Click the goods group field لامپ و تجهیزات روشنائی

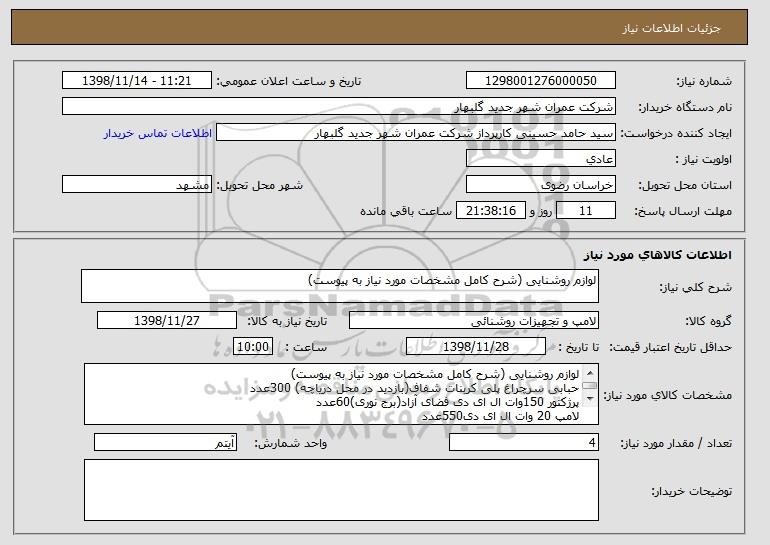pyautogui.click(x=474, y=321)
